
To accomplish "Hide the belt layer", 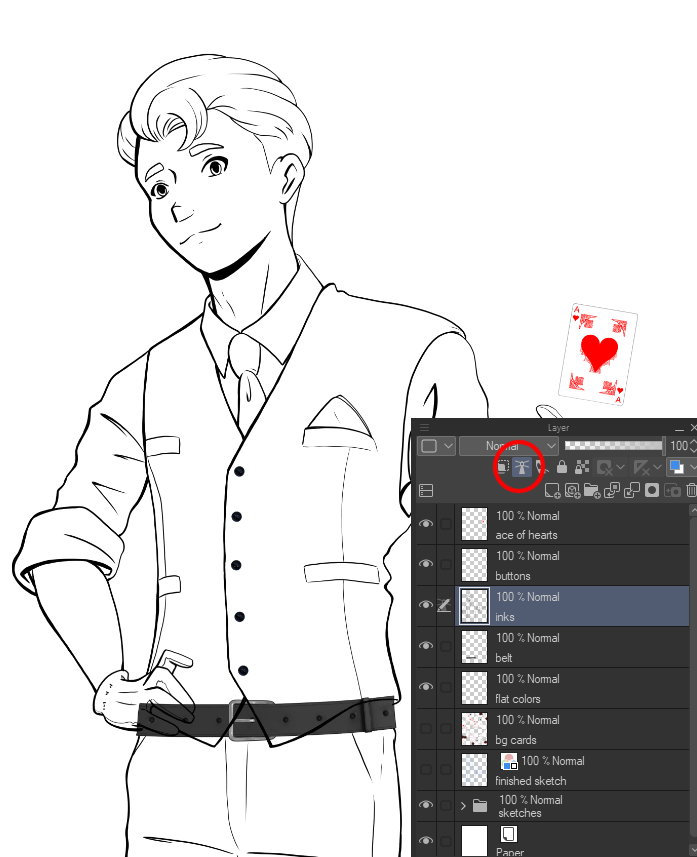I will (426, 645).
